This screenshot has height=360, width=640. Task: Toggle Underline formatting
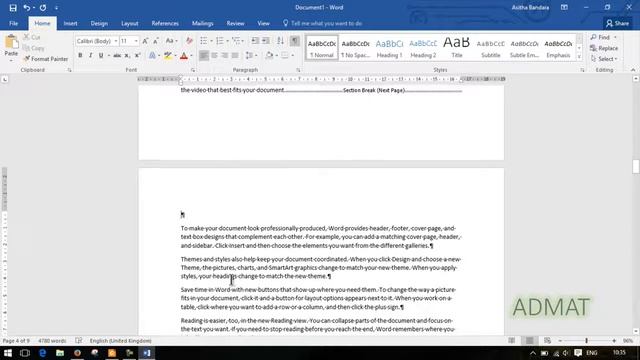pos(101,56)
